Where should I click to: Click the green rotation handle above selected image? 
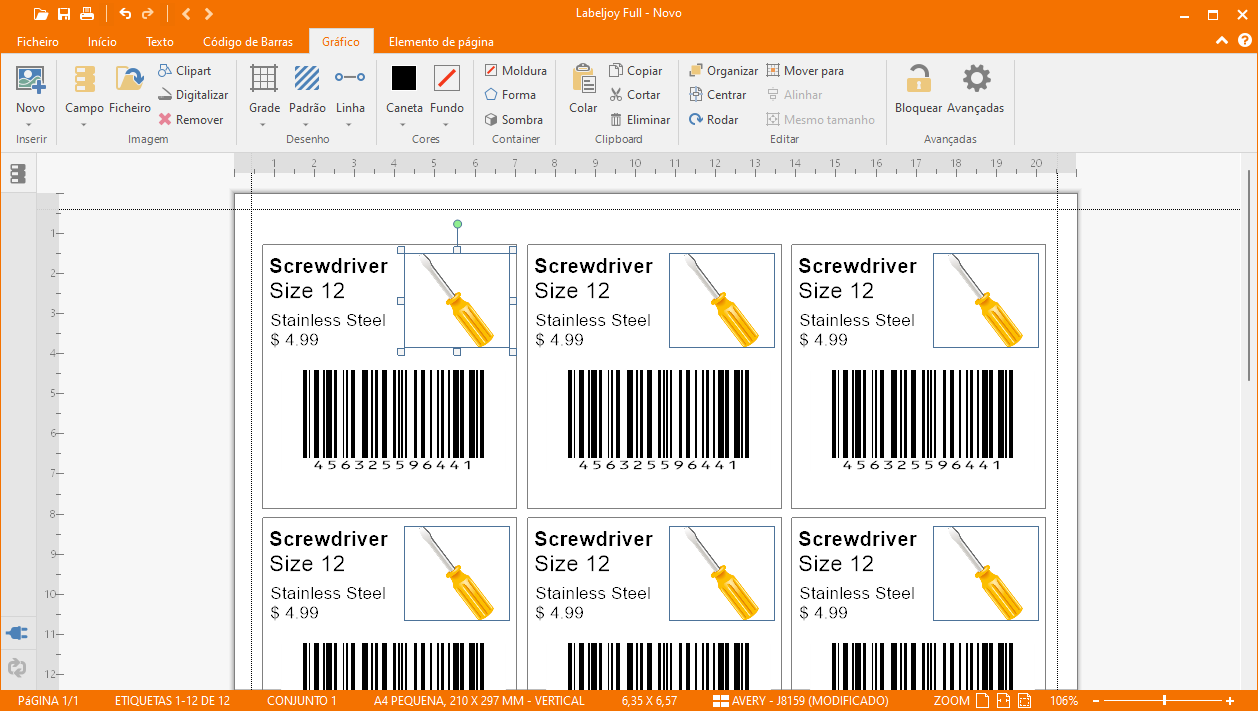coord(457,224)
